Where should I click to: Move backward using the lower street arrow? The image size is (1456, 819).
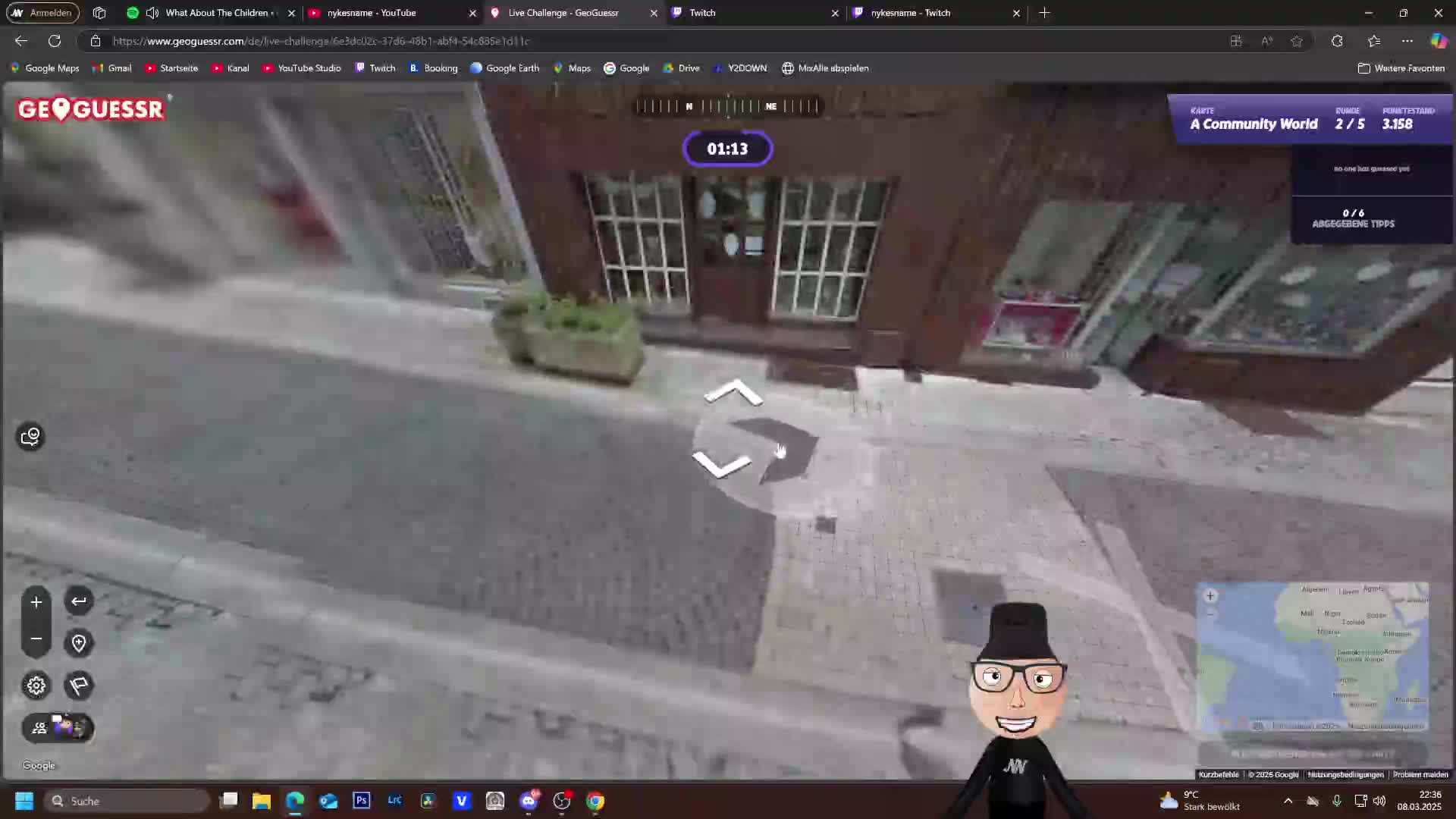(722, 464)
